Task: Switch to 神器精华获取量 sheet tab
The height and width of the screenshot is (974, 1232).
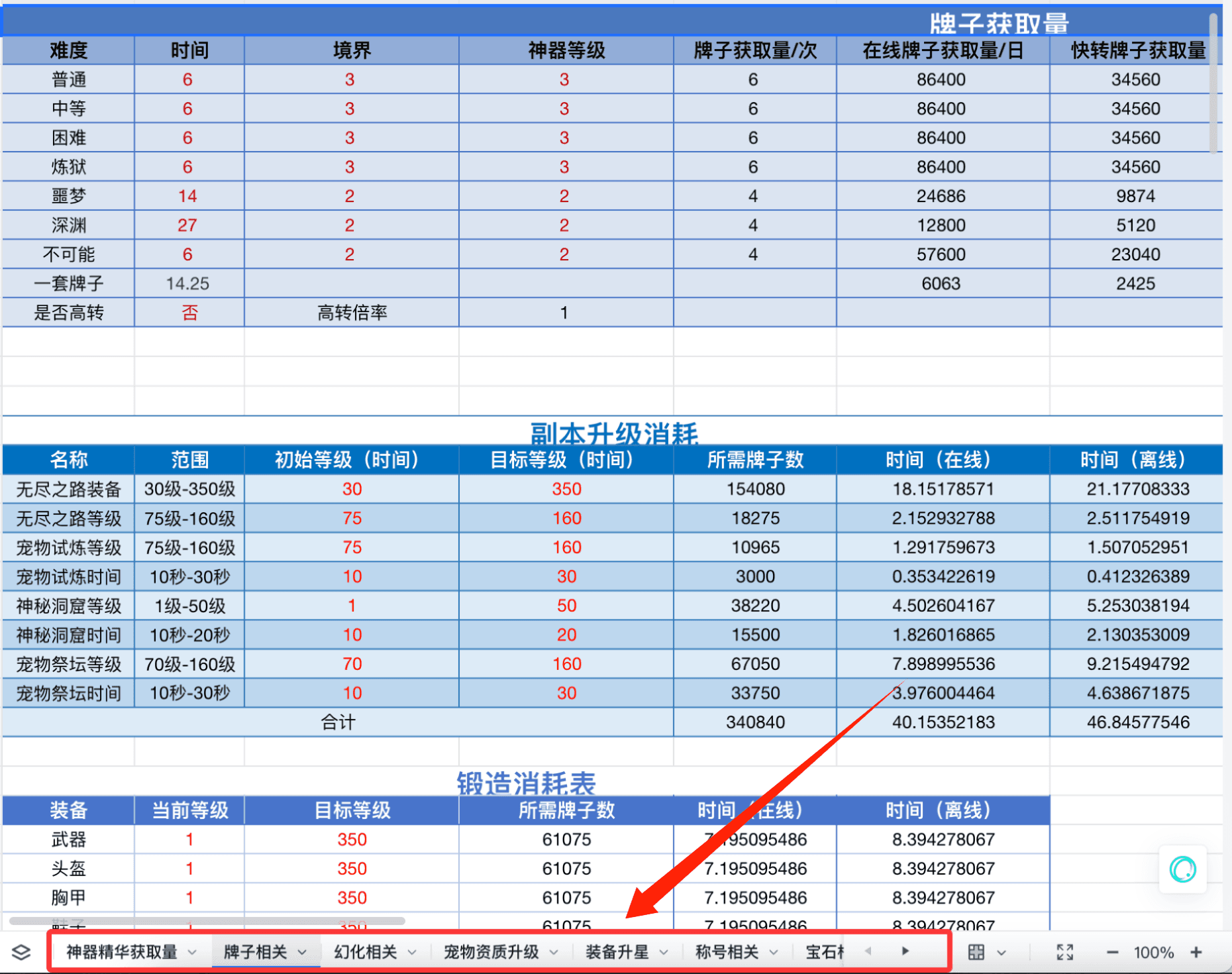Action: click(x=122, y=952)
